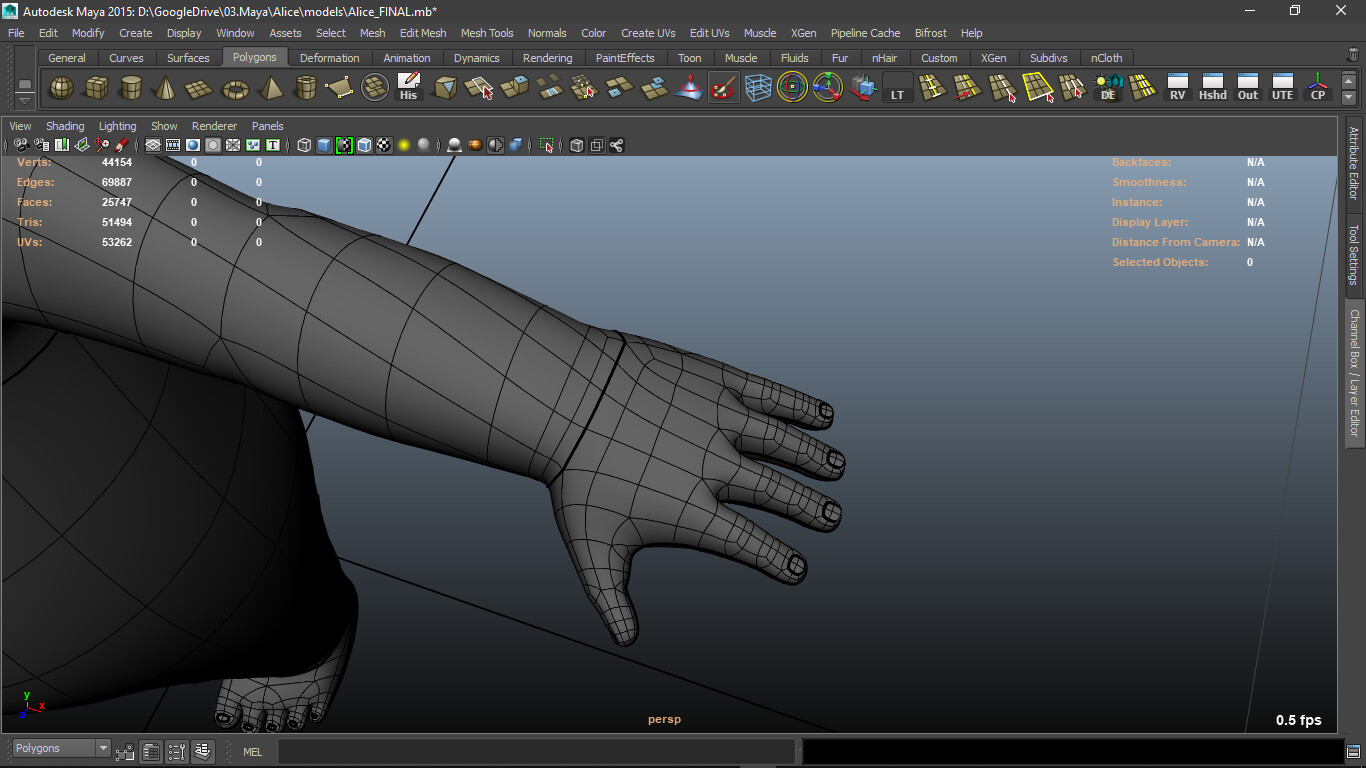Image resolution: width=1366 pixels, height=768 pixels.
Task: Click in the MEL command line field
Action: (536, 751)
